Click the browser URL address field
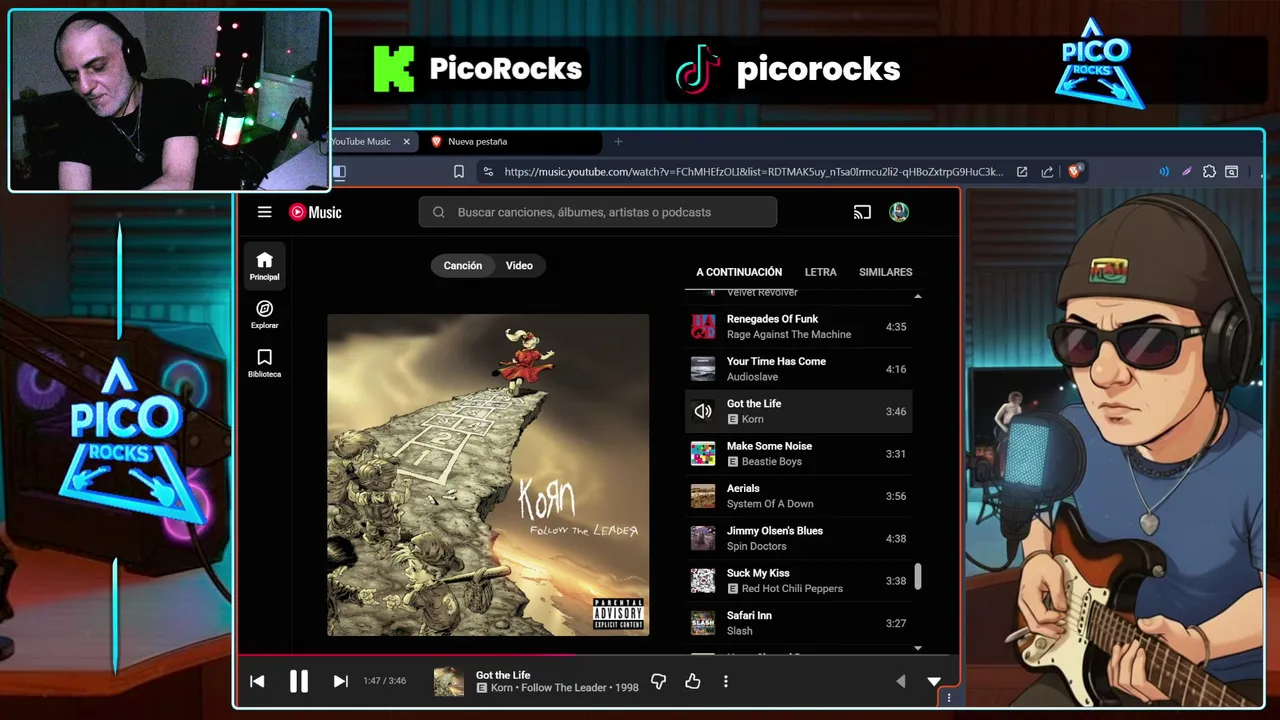The image size is (1280, 720). [753, 172]
